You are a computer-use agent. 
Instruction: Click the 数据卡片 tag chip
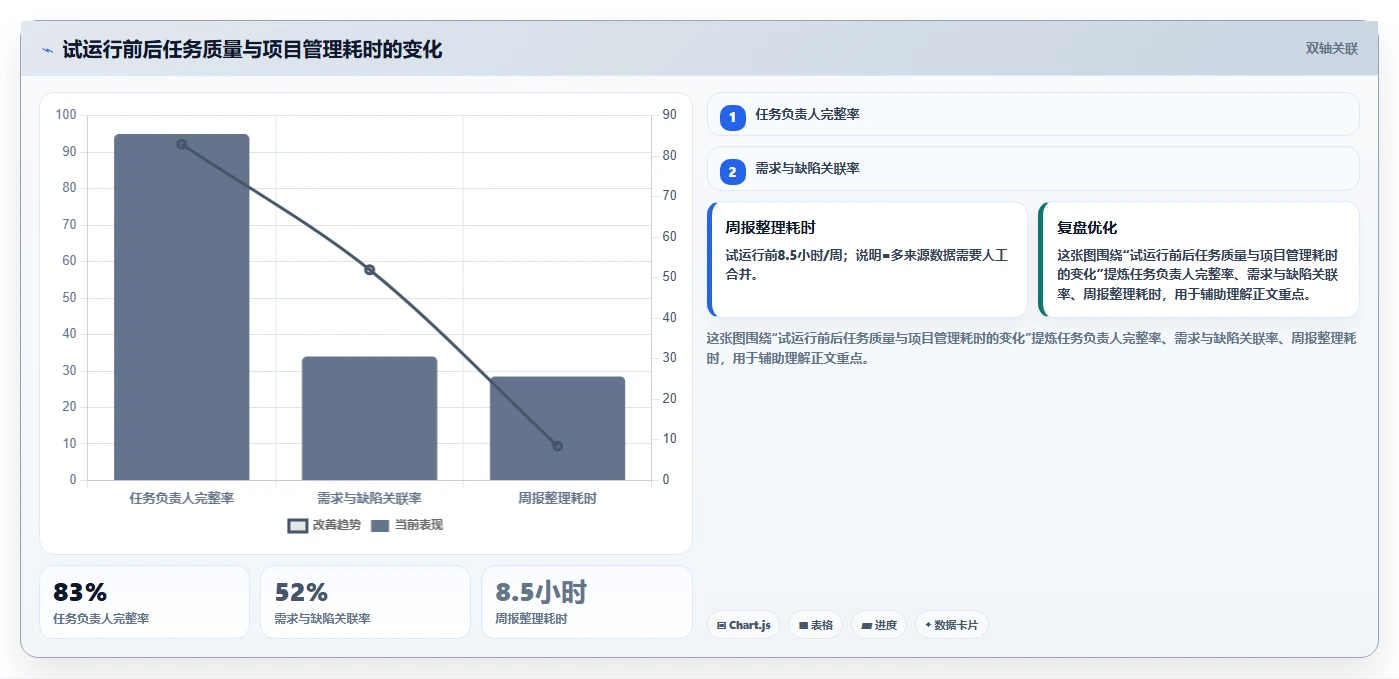point(951,625)
